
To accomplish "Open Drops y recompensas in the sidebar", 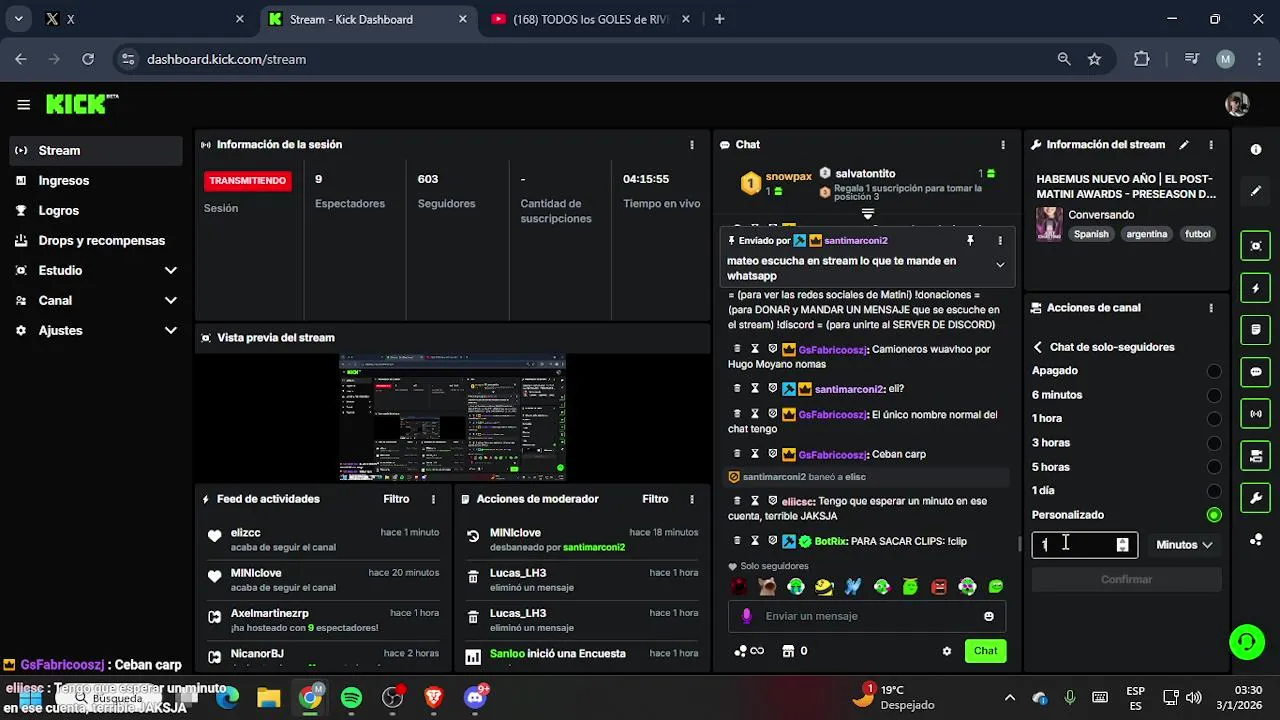I will point(97,241).
